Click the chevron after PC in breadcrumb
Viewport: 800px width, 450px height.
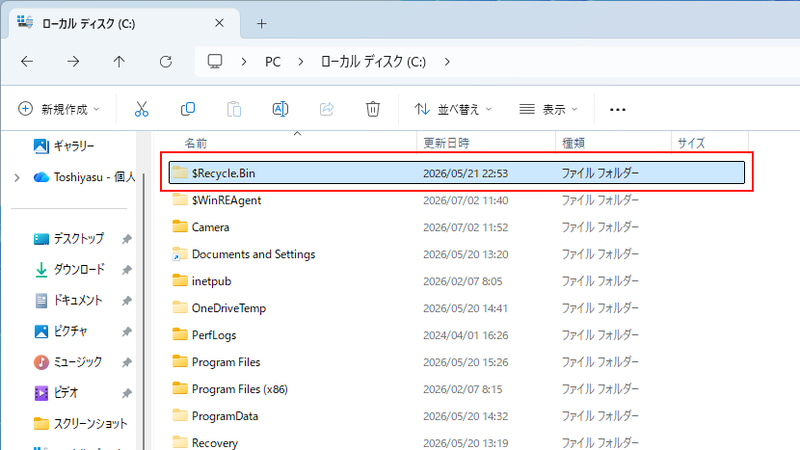(x=301, y=62)
